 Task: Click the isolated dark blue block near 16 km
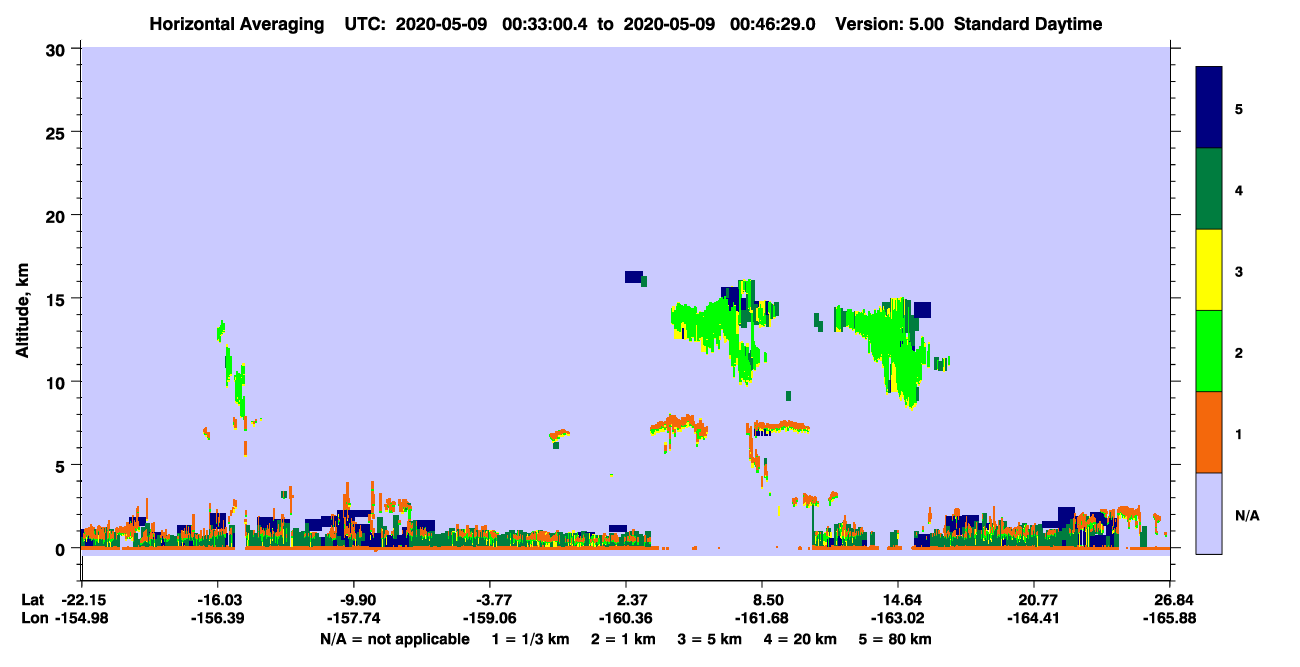pyautogui.click(x=634, y=277)
